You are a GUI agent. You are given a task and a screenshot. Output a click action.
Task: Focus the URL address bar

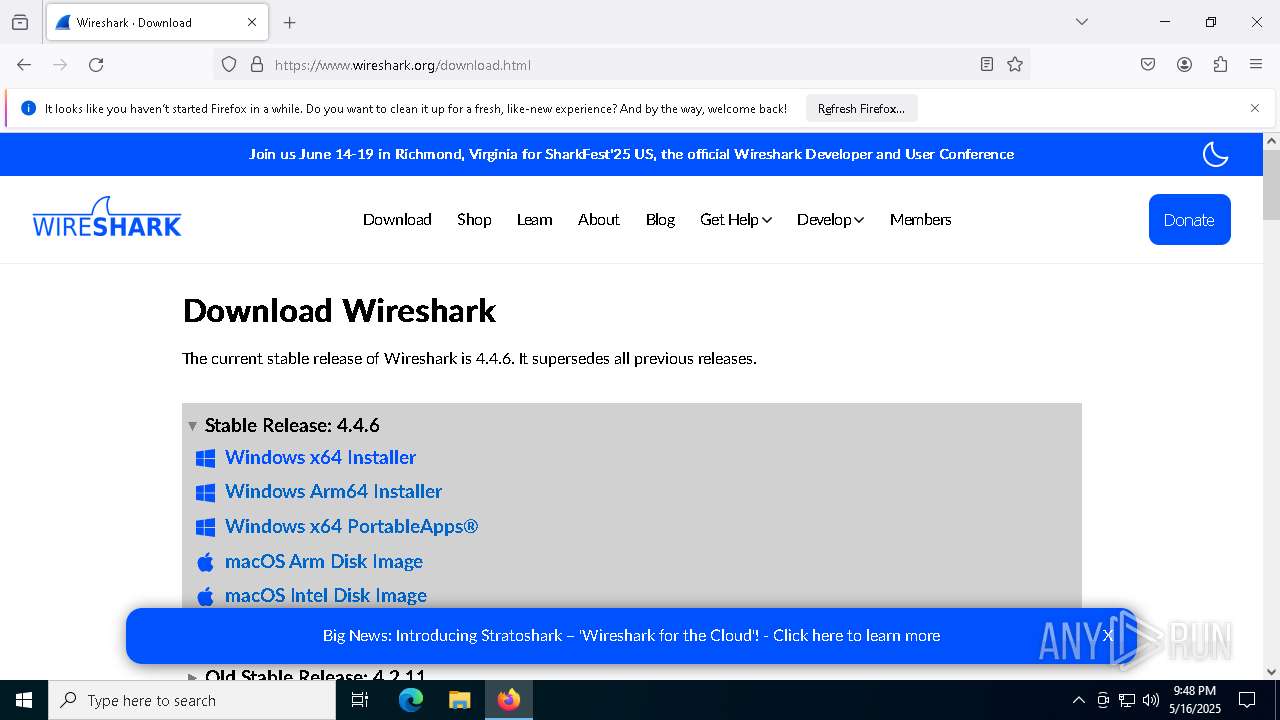click(x=620, y=65)
